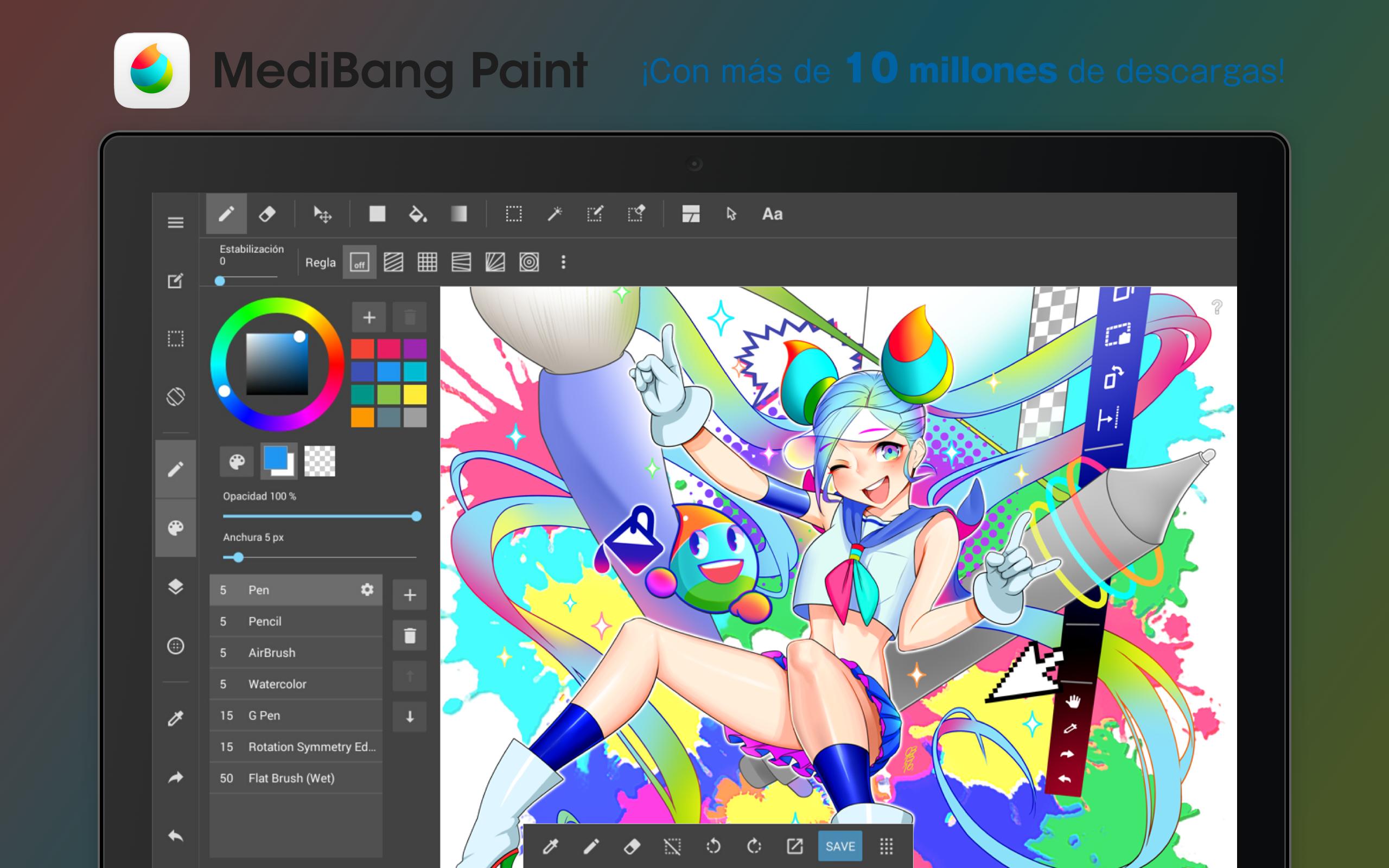Enable the grid ruler snap
The height and width of the screenshot is (868, 1389).
(x=427, y=263)
